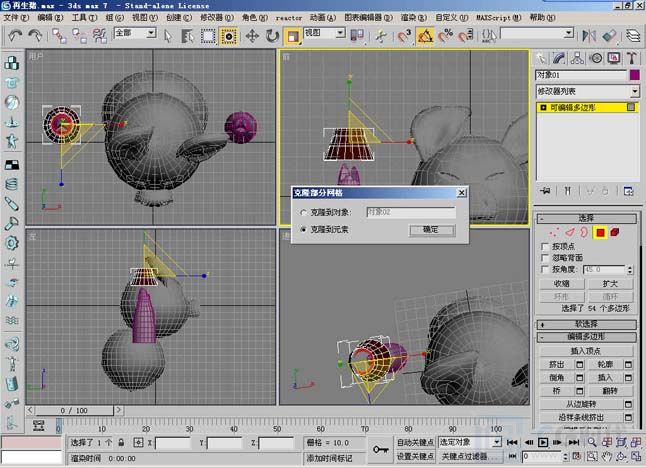Toggle the highlighted Angle Snap icon
Screen dimensions: 646x468
click(425, 36)
